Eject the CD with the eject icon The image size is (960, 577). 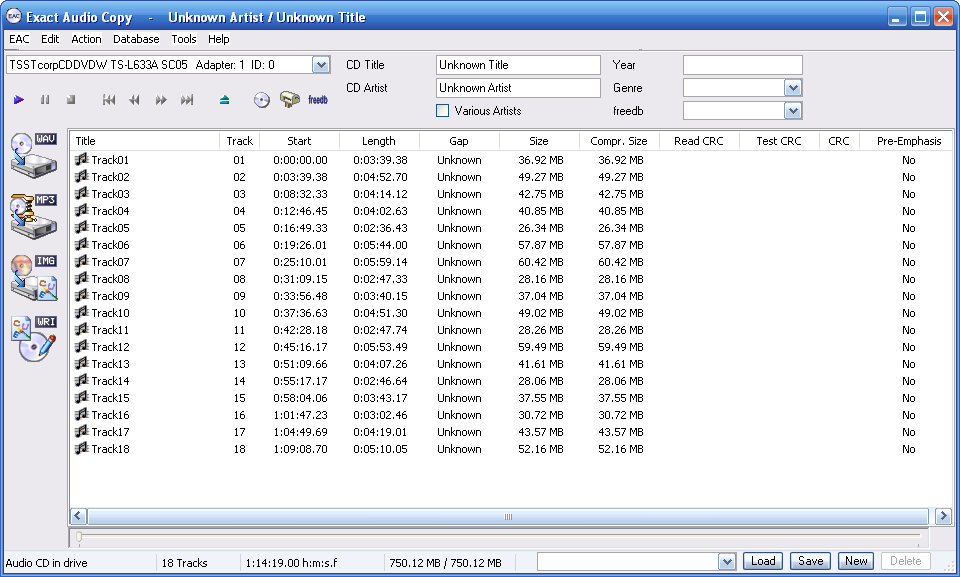[225, 100]
